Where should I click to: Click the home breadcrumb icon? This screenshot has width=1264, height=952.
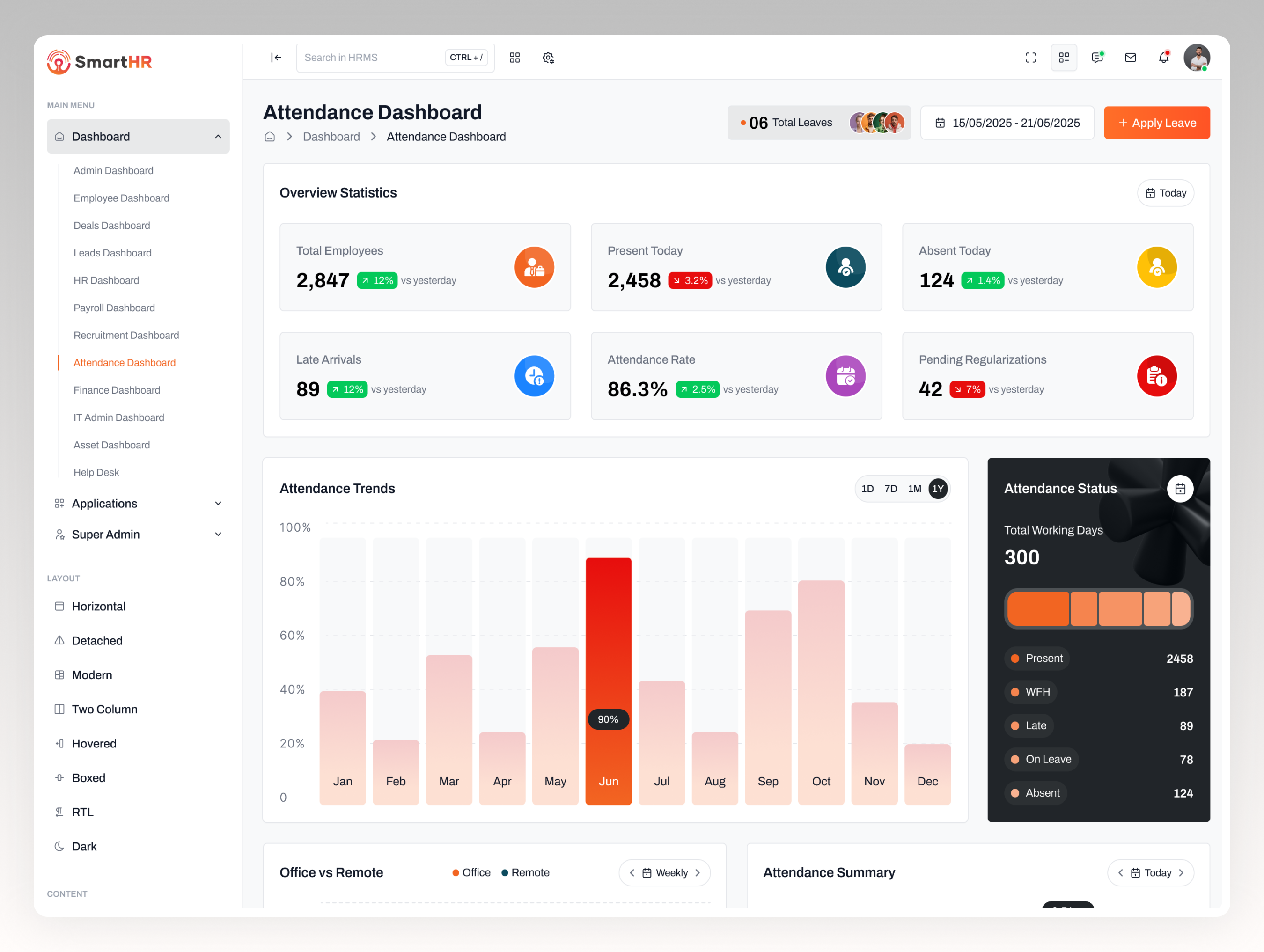click(269, 137)
